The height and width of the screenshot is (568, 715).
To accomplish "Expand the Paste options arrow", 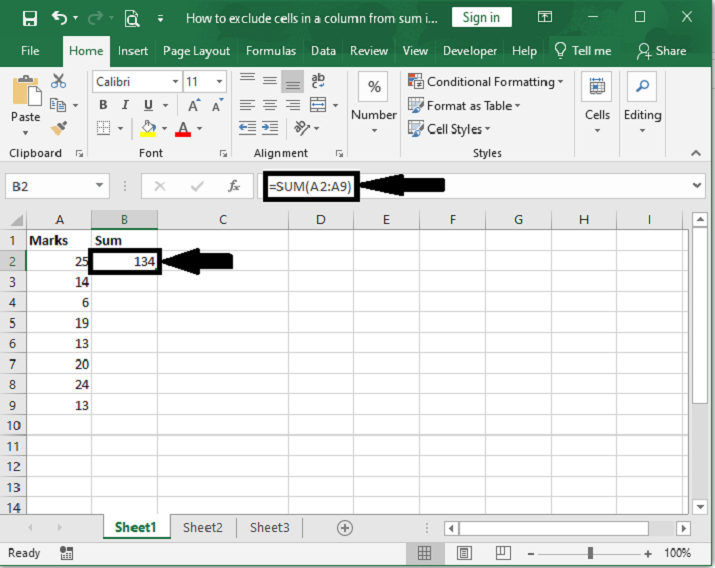I will coord(26,133).
